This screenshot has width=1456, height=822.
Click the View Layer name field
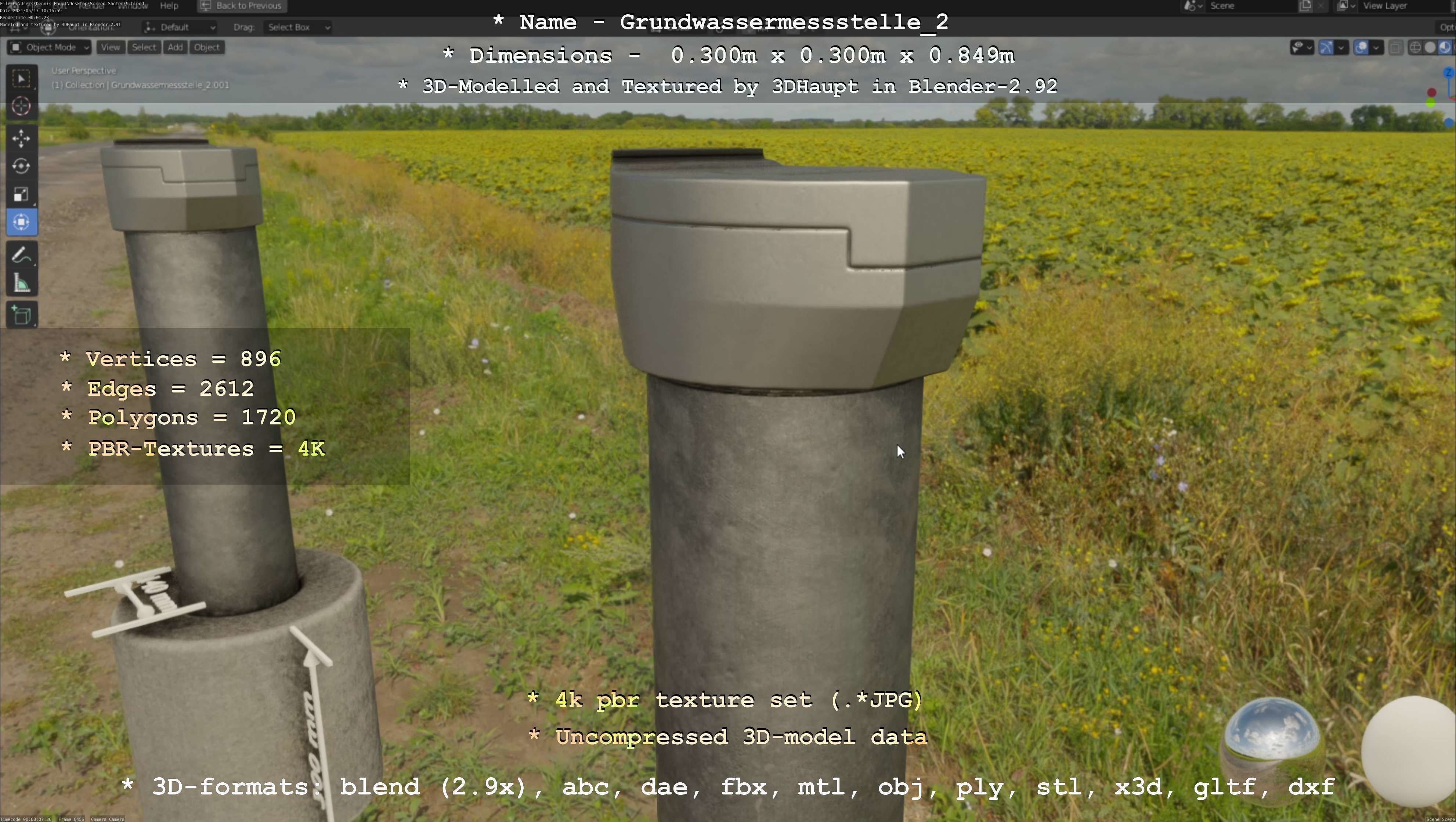point(1403,6)
